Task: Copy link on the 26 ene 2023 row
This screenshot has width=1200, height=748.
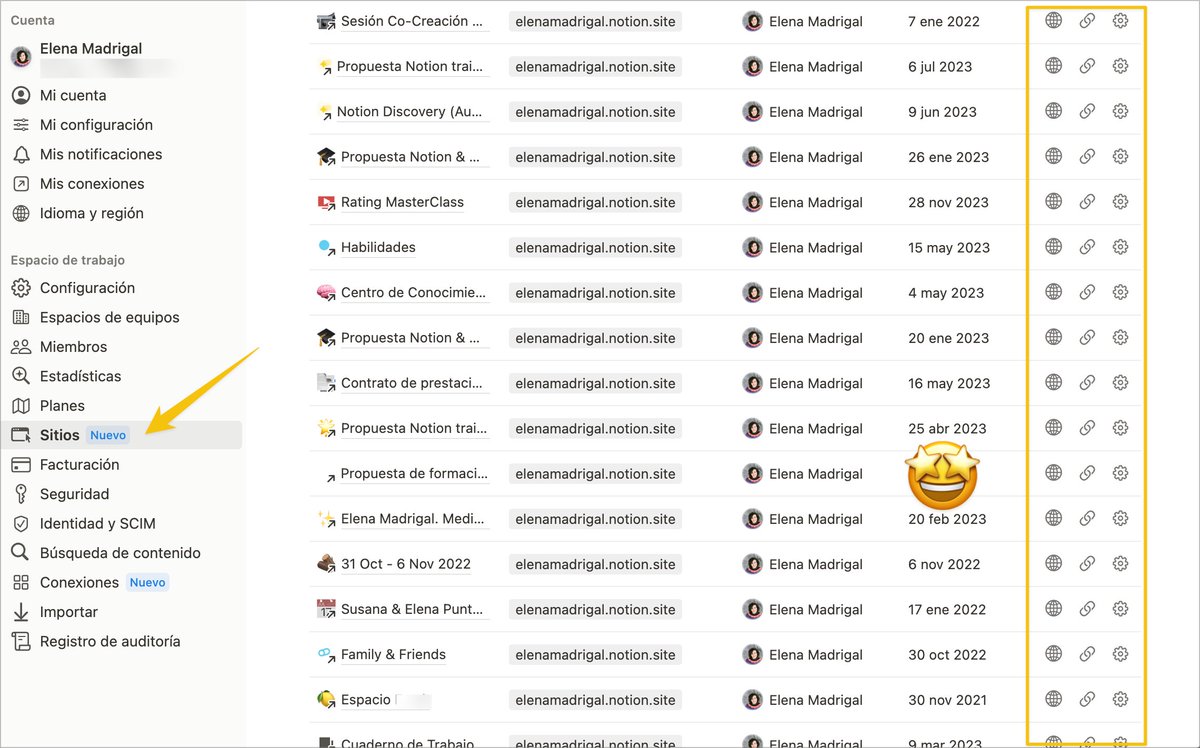Action: (1087, 156)
